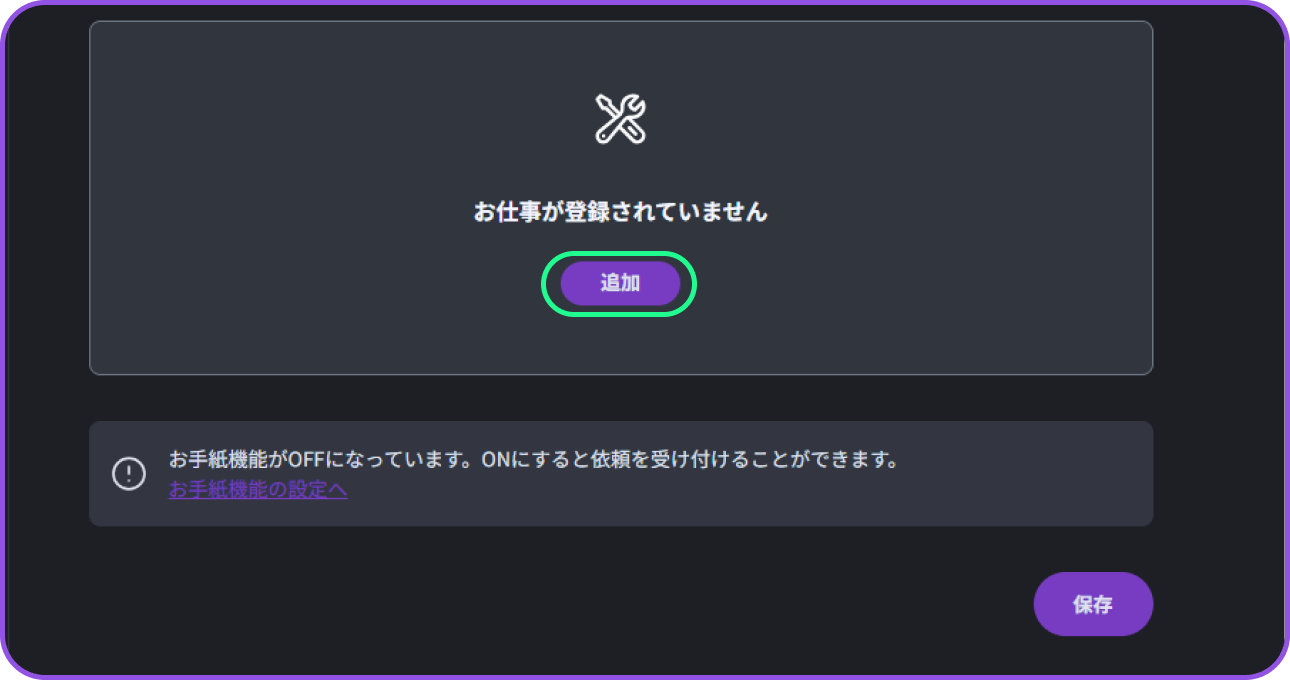Screen dimensions: 1290x680
Task: Click the dark notice banner background
Action: click(620, 474)
